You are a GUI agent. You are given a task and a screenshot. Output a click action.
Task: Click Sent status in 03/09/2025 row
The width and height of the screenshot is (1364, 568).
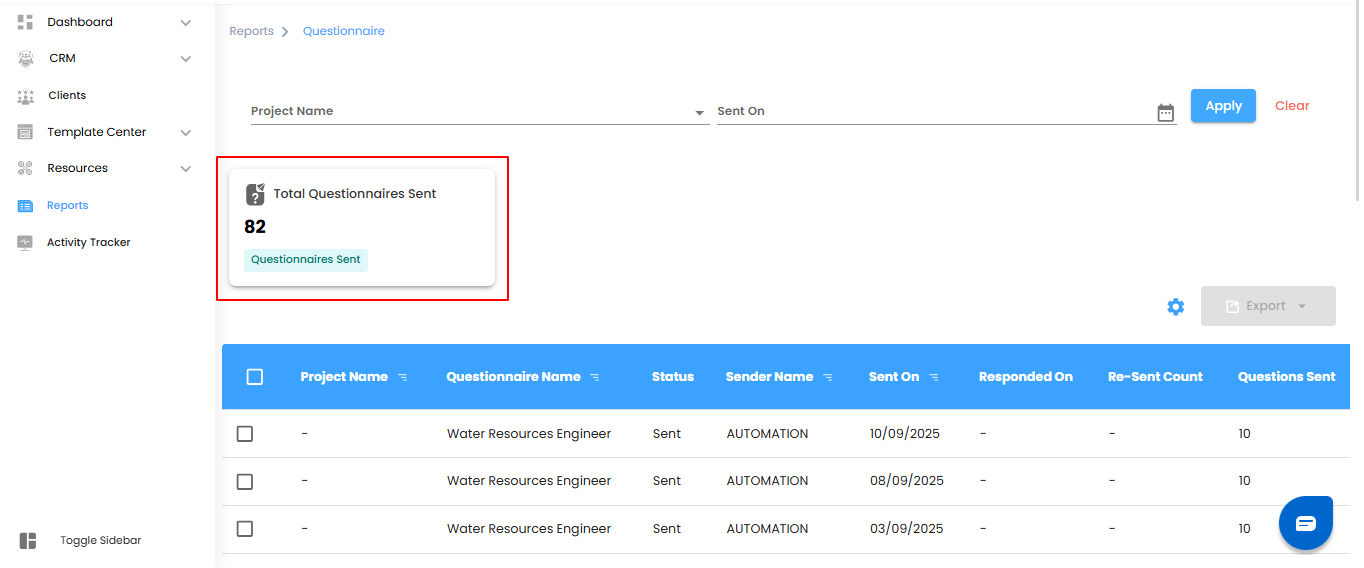pyautogui.click(x=667, y=529)
